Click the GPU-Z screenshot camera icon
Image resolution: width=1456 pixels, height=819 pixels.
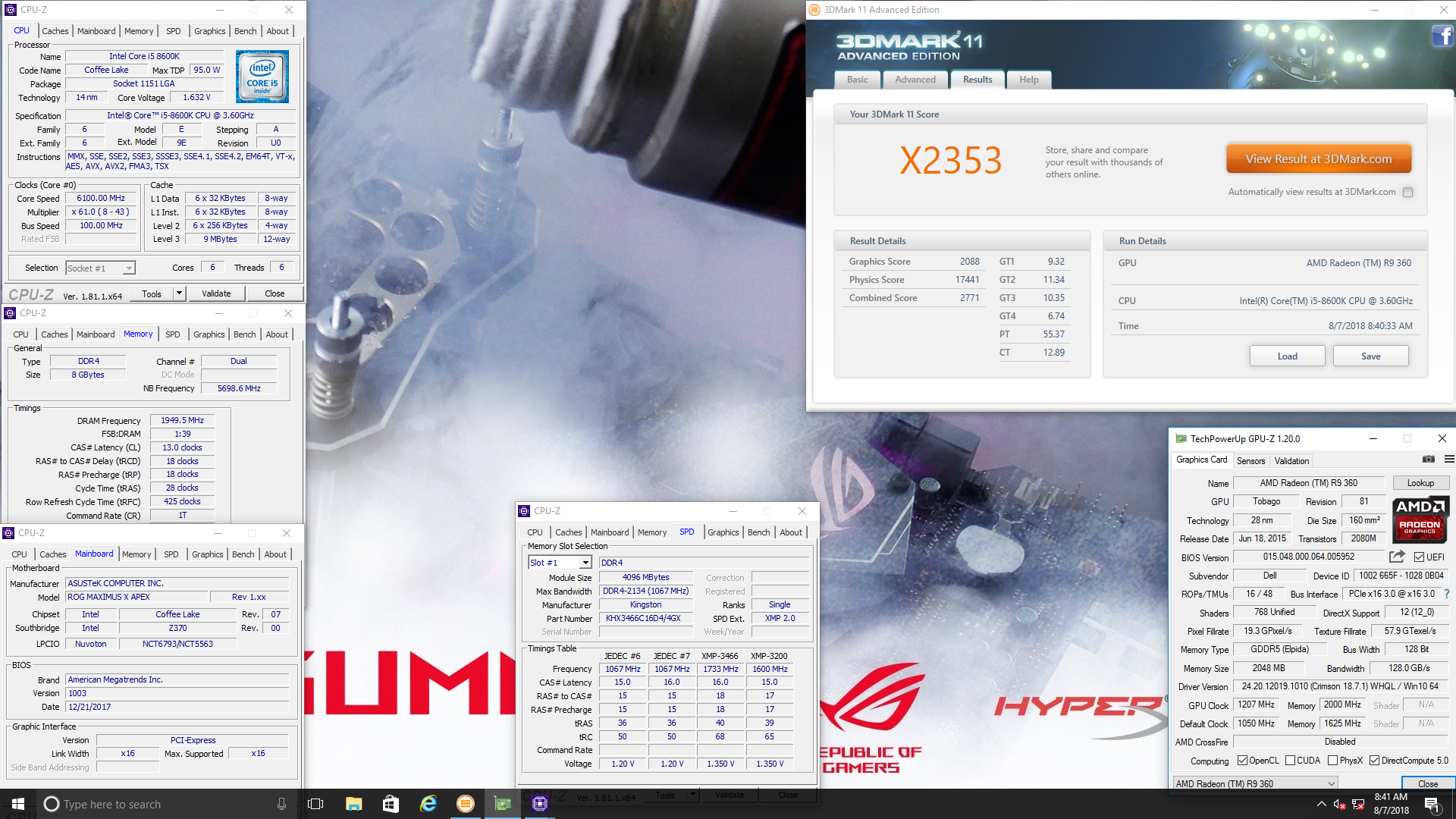pos(1428,460)
